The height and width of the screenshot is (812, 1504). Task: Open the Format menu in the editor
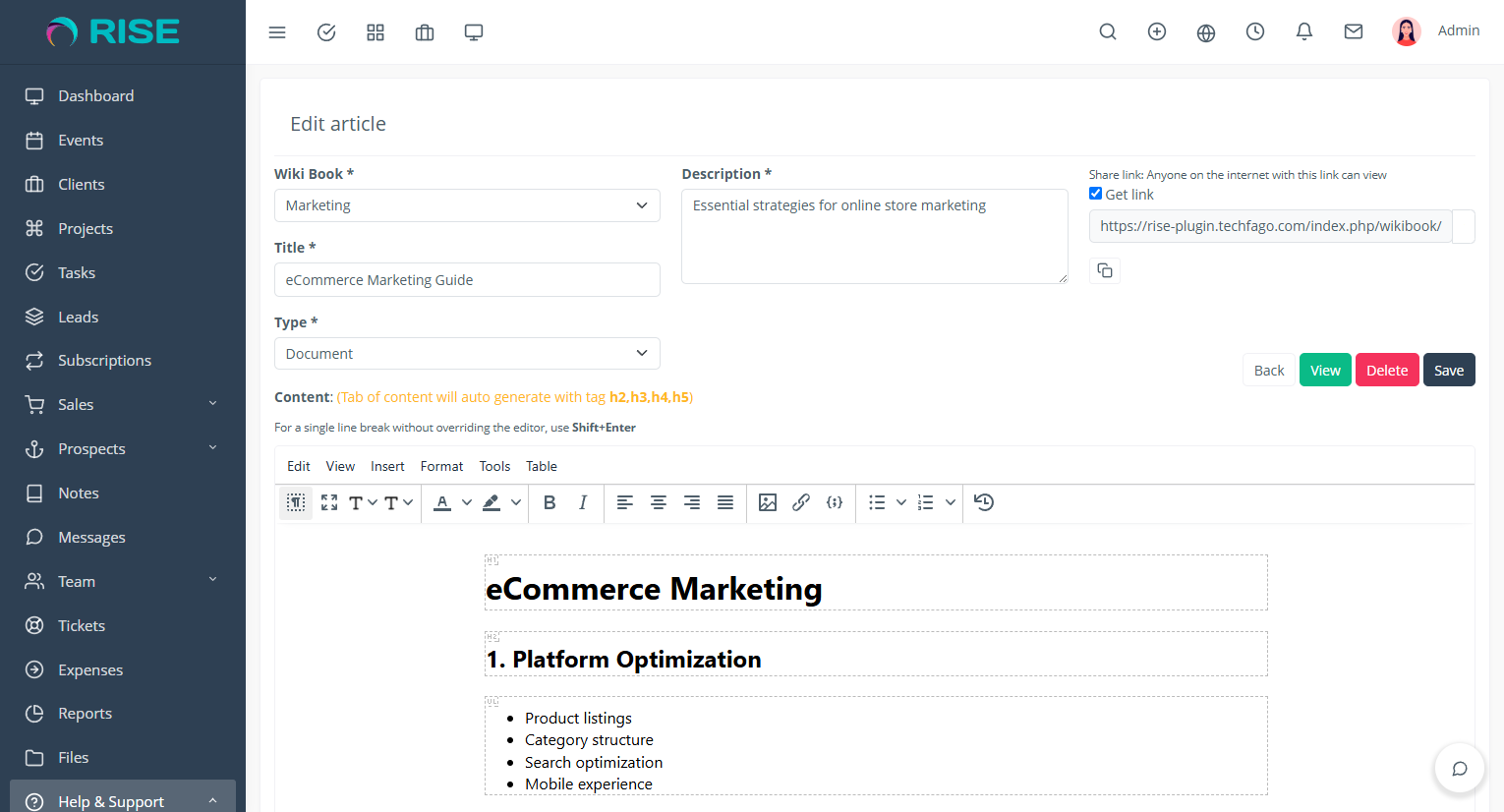pos(441,466)
